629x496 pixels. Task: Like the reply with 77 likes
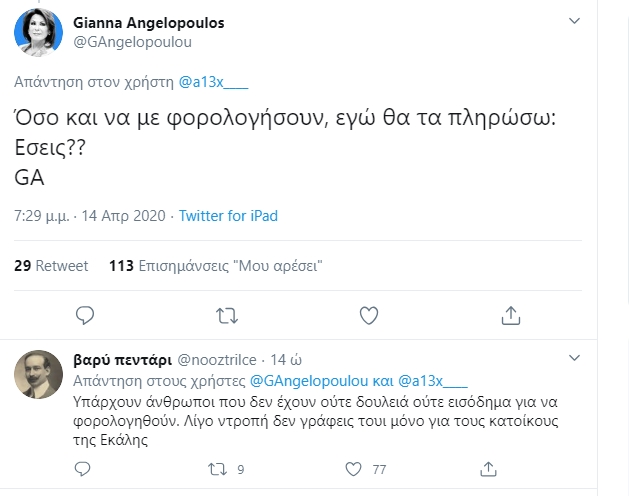coord(352,467)
